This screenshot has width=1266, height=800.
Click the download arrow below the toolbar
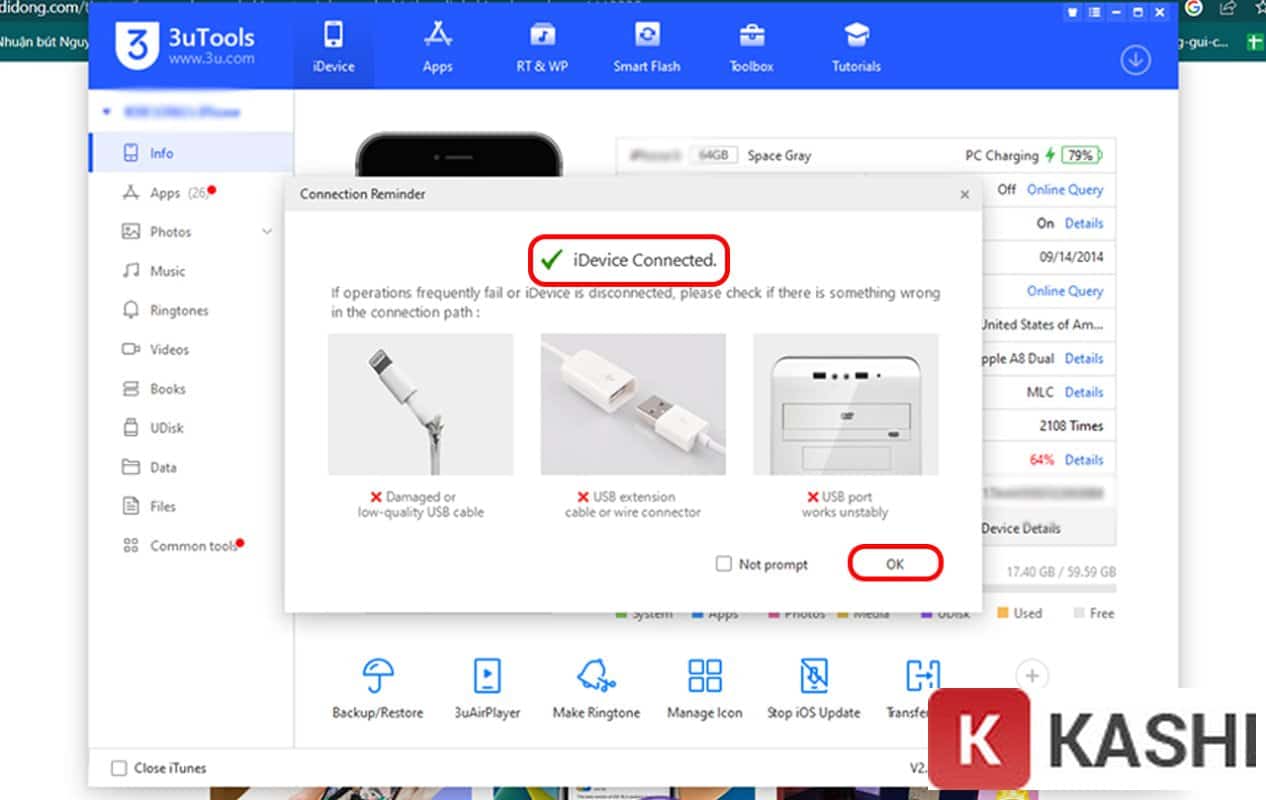1134,60
